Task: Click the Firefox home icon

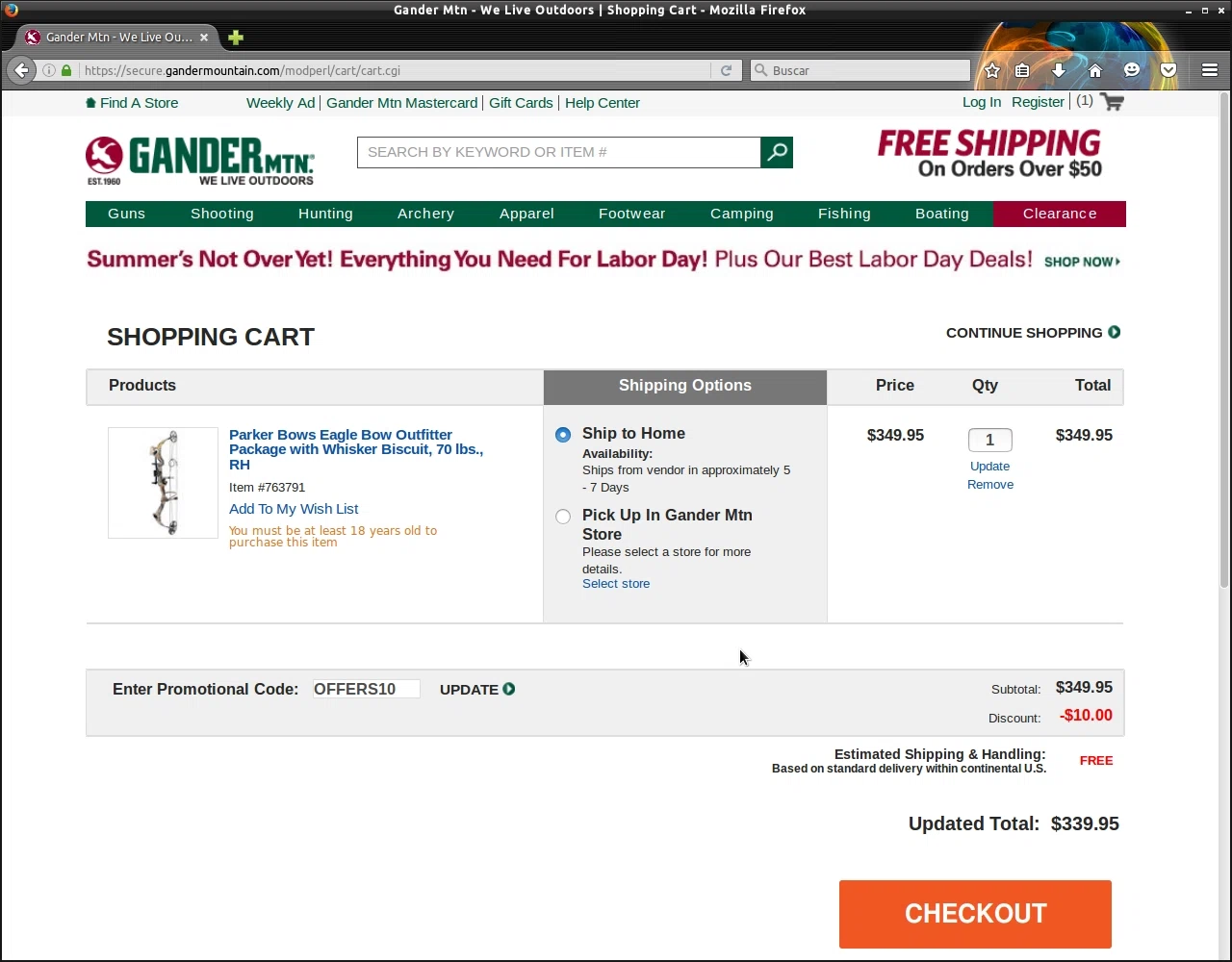Action: click(x=1095, y=70)
